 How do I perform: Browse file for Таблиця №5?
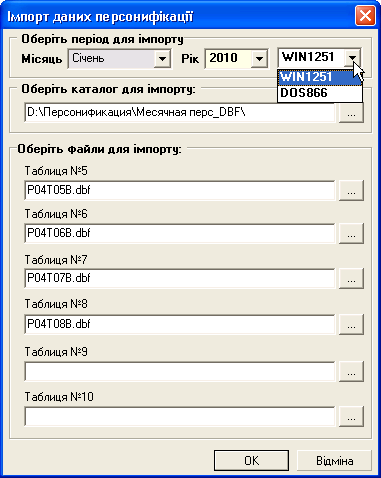[x=351, y=191]
